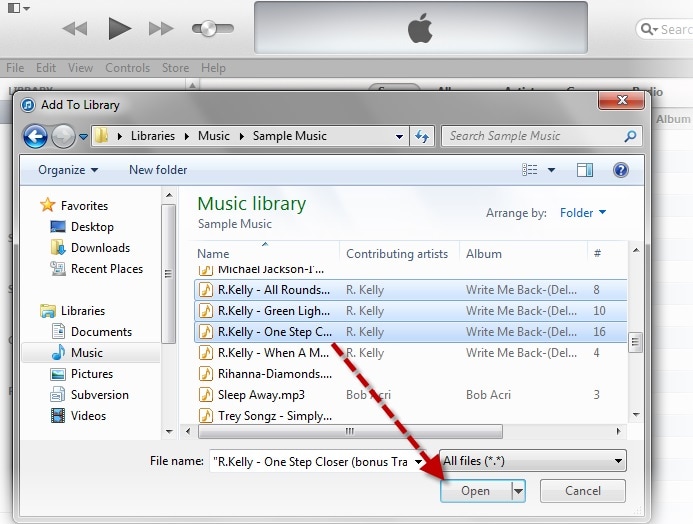Open the recent locations dropdown arrow

pyautogui.click(x=83, y=137)
